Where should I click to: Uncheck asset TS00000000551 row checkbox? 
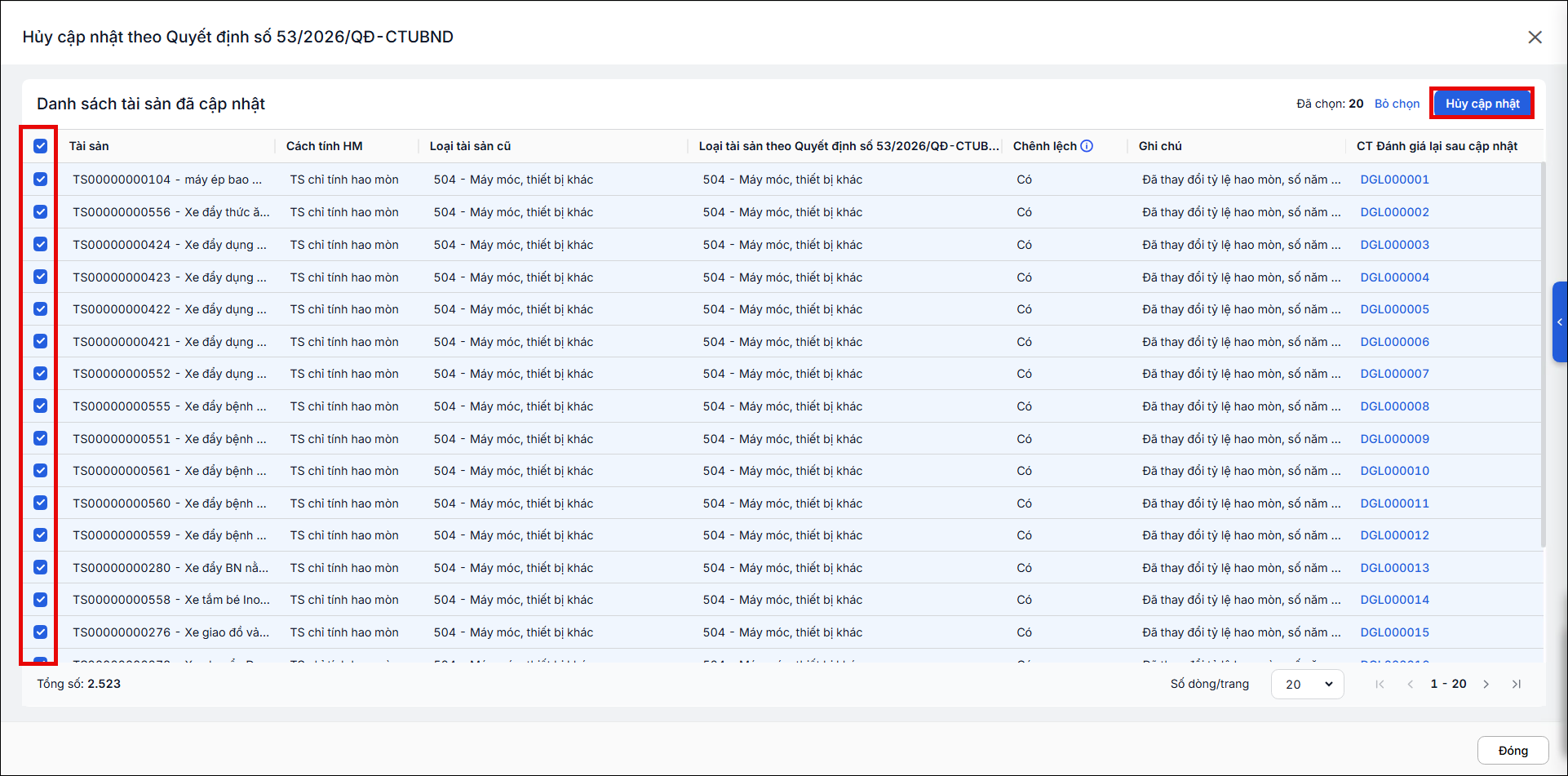coord(40,438)
